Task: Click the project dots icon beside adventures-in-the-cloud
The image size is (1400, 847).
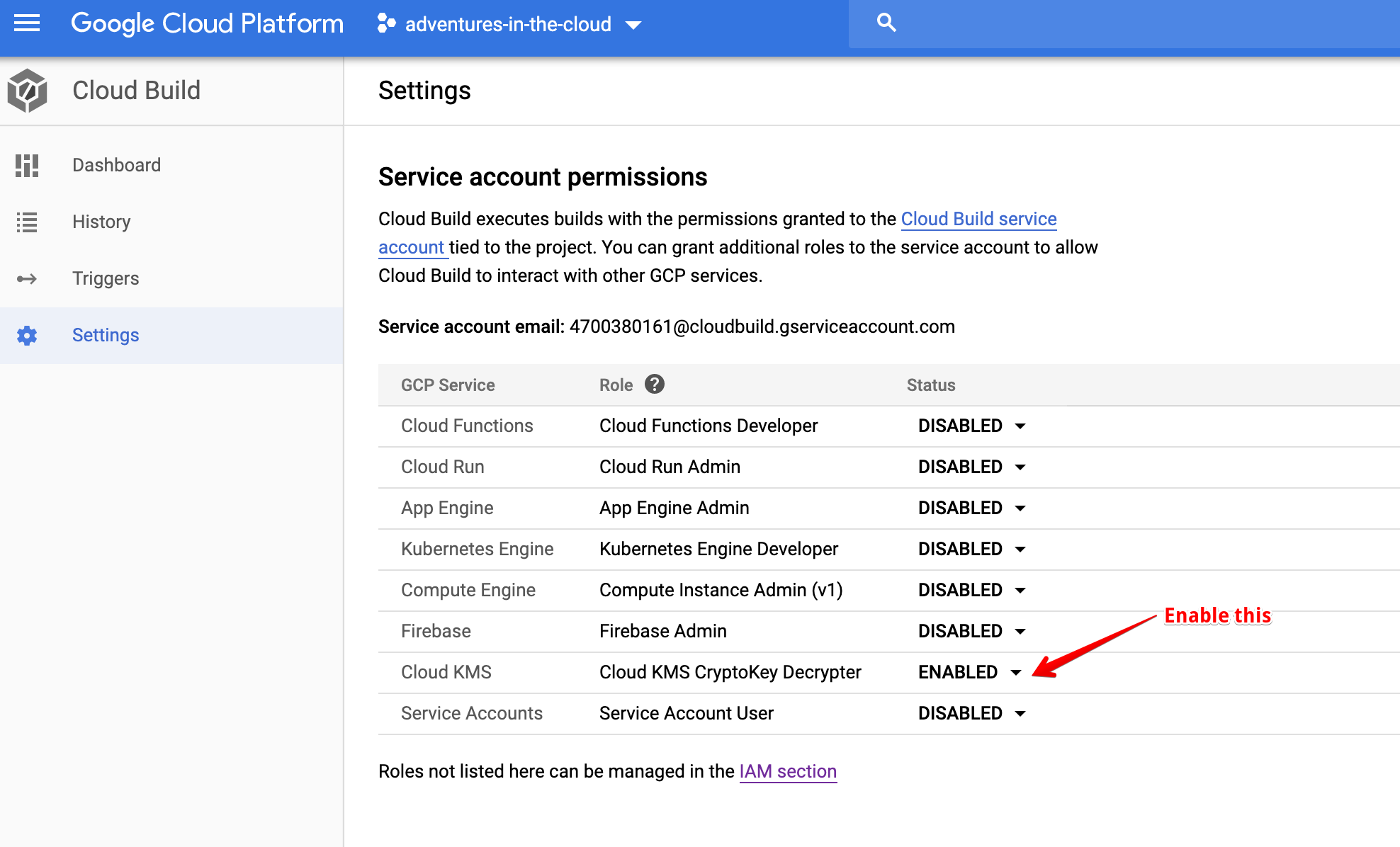Action: [x=386, y=23]
